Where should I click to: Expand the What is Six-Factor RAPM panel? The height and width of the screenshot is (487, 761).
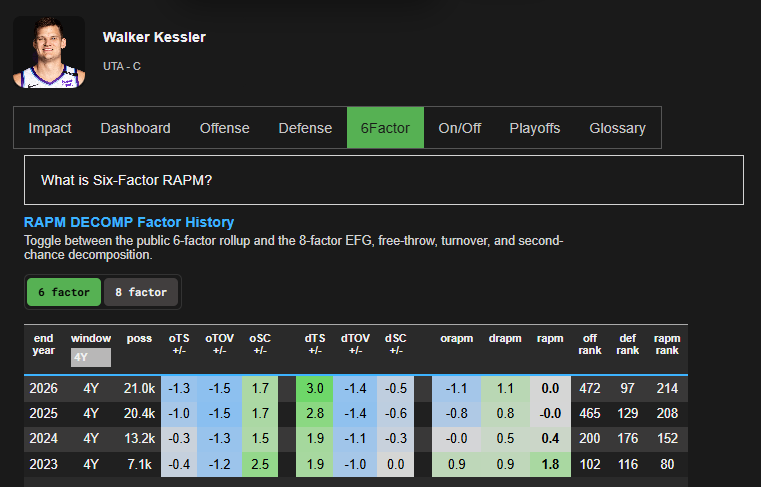point(384,180)
